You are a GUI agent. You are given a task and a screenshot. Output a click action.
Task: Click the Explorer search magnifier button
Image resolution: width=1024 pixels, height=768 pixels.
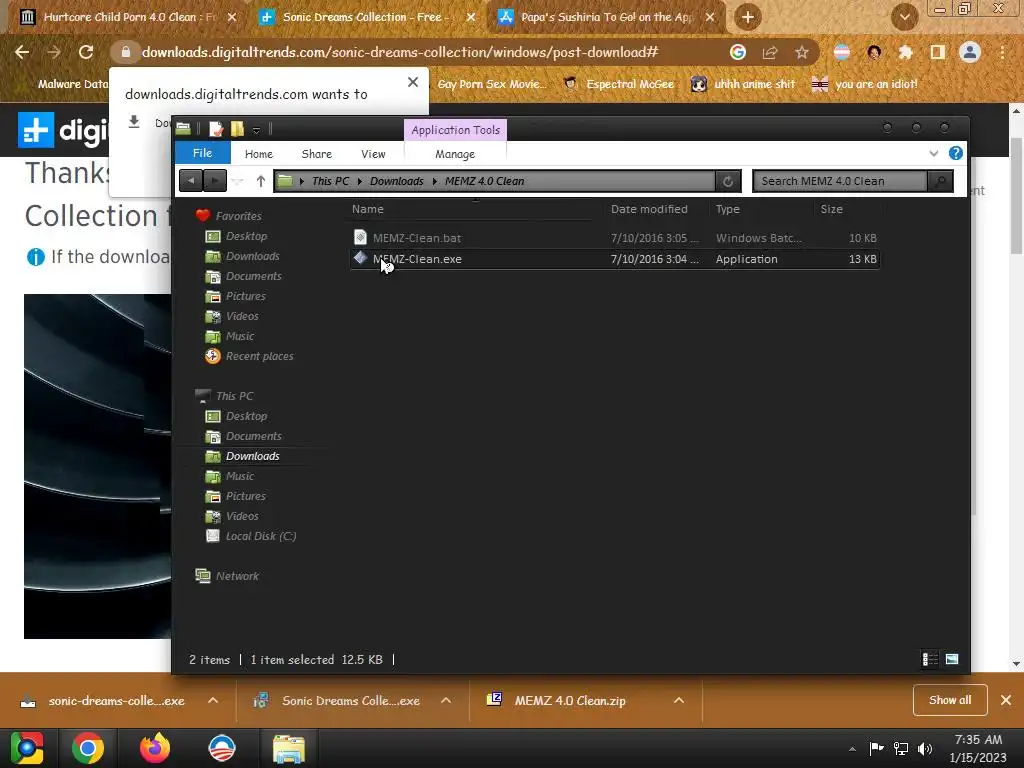point(940,181)
